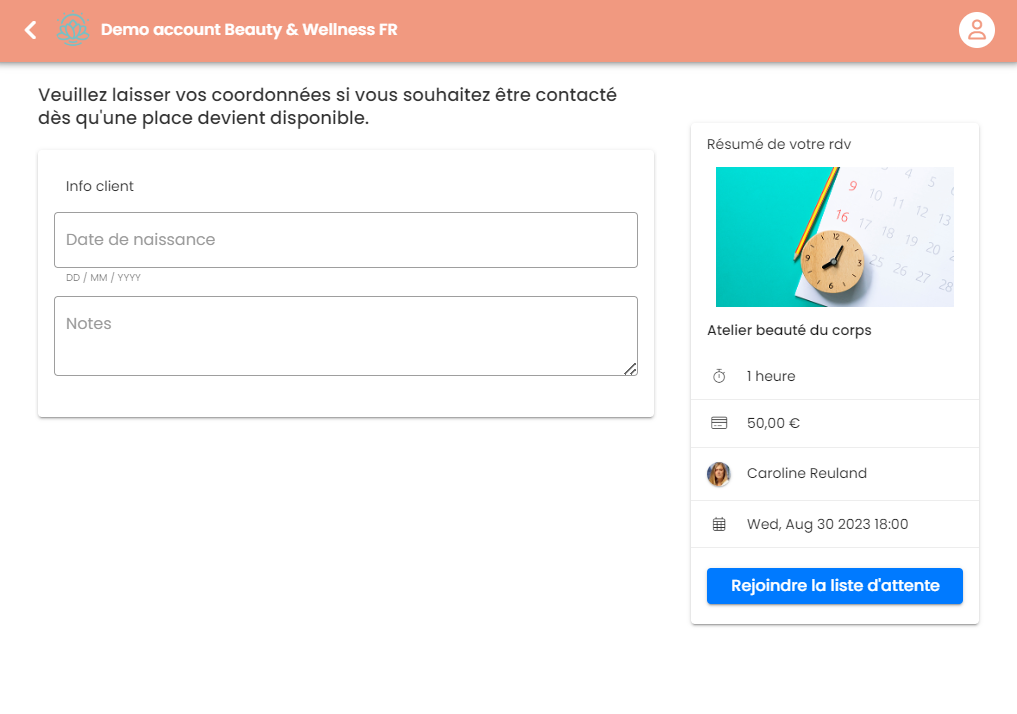
Task: Click Rejoindre la liste d'attente button
Action: (x=835, y=586)
